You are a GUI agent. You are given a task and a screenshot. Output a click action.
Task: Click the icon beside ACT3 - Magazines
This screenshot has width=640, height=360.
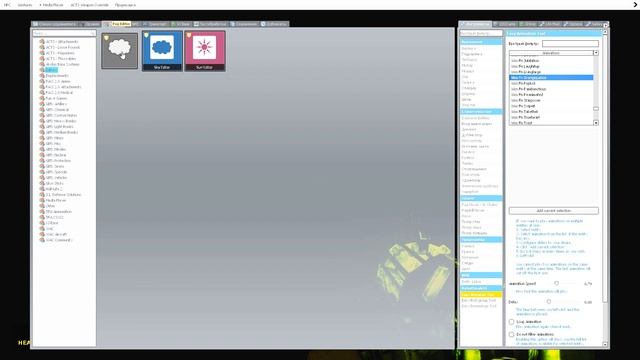[x=42, y=53]
